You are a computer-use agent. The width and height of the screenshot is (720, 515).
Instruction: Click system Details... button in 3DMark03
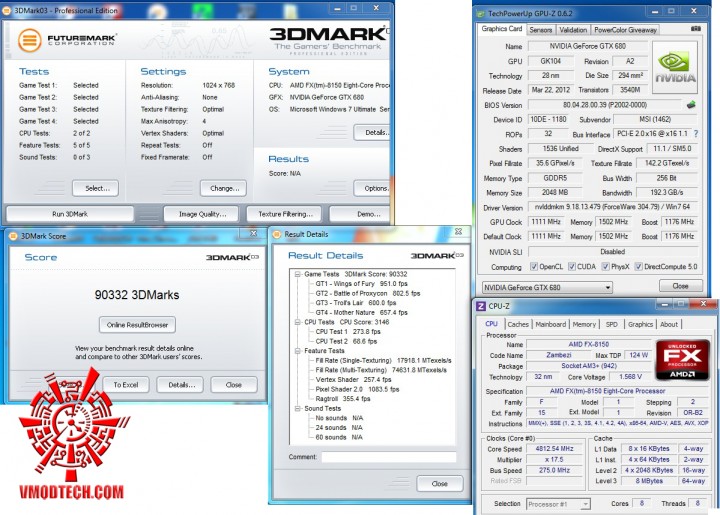click(x=372, y=133)
